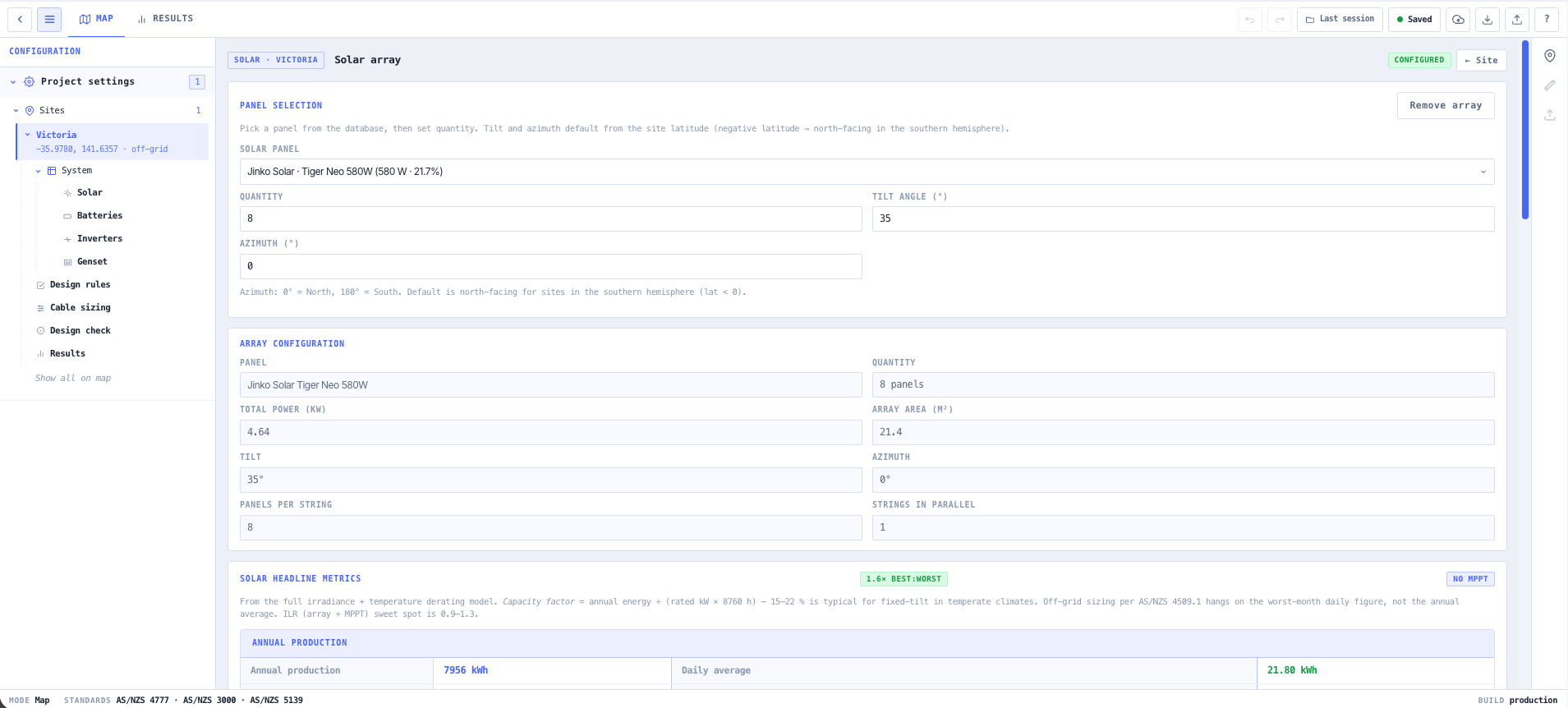1568x708 pixels.
Task: Go back using the Site button
Action: [1481, 60]
